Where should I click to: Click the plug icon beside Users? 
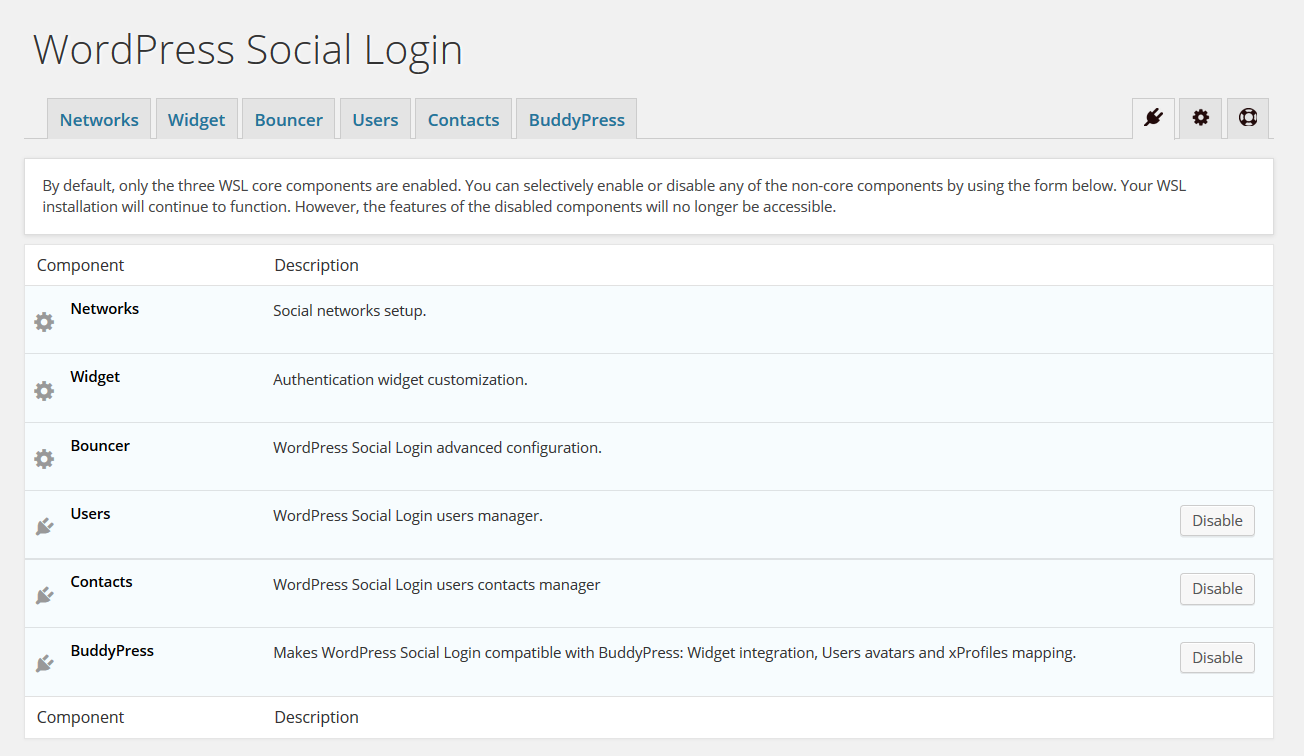point(44,527)
